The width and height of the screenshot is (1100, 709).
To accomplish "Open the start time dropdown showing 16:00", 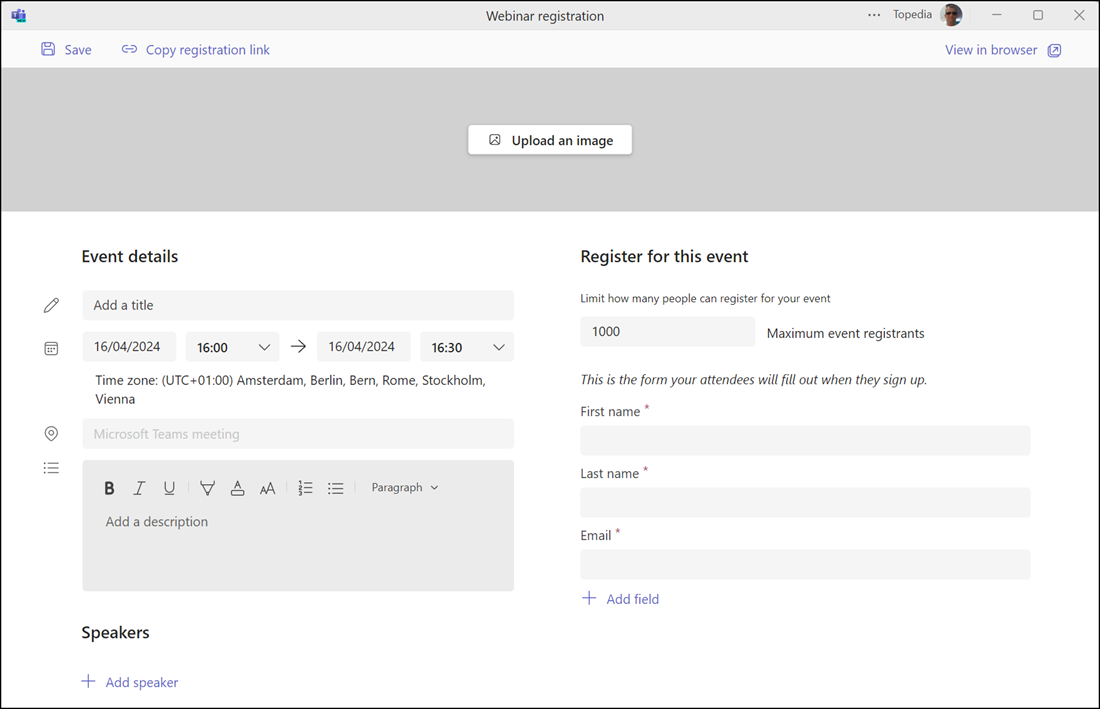I will click(x=232, y=346).
